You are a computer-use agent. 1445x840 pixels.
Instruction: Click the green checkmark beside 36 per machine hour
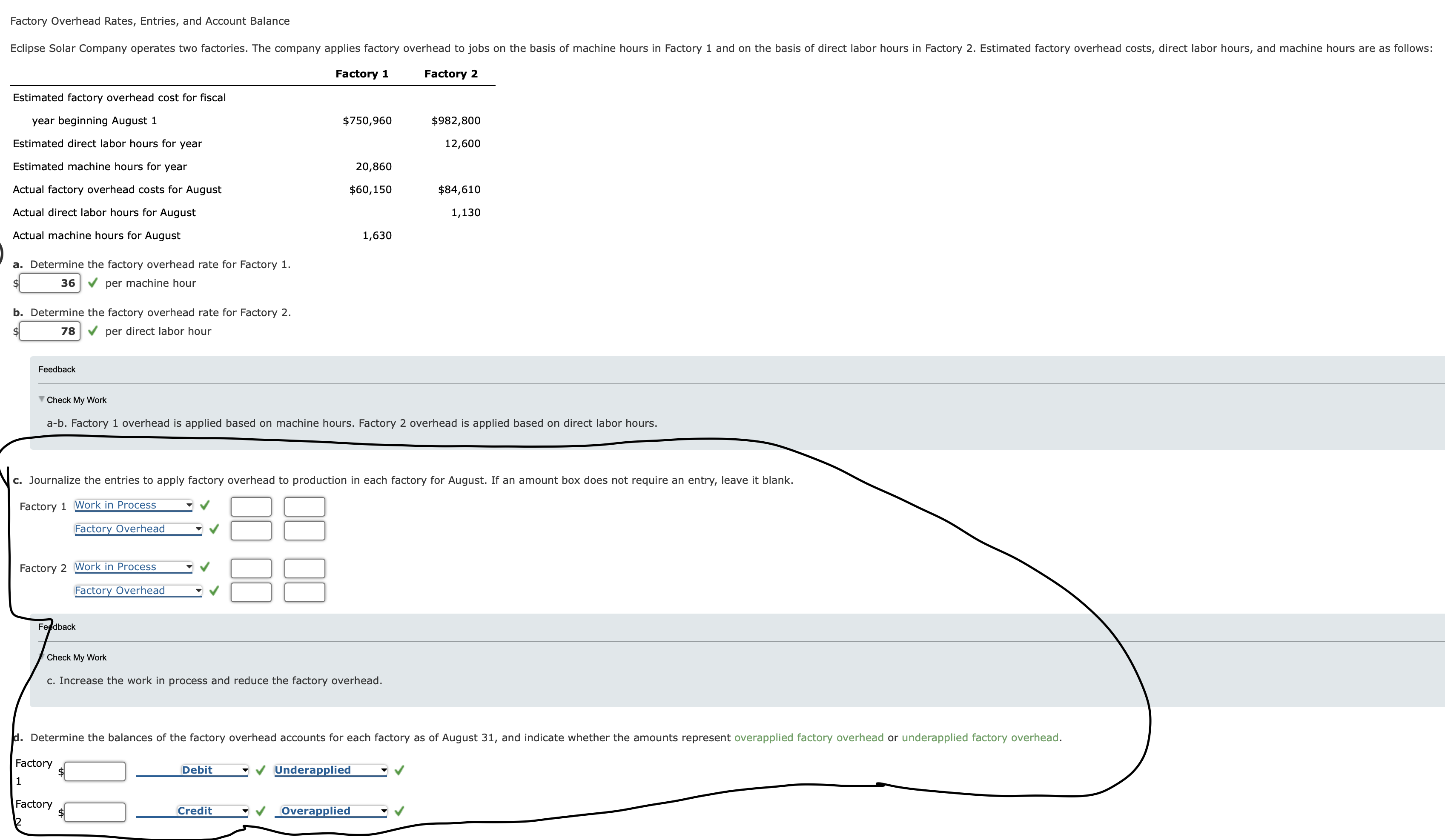click(x=94, y=283)
